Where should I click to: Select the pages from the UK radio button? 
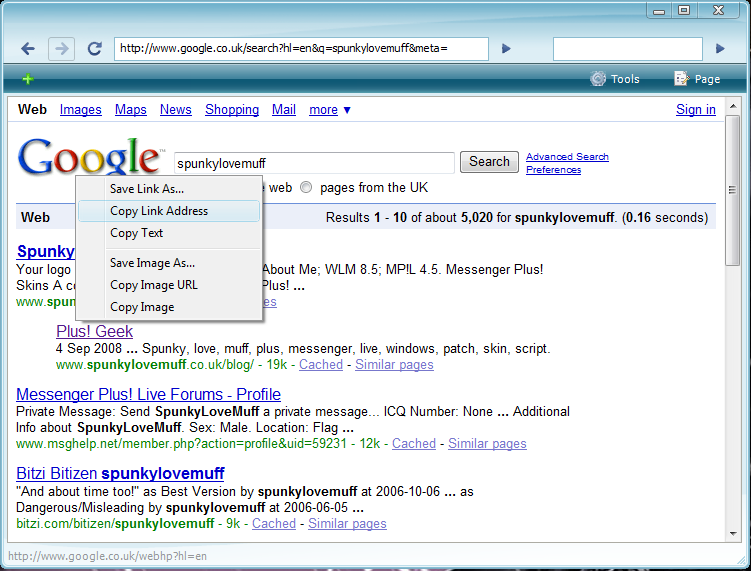point(306,187)
